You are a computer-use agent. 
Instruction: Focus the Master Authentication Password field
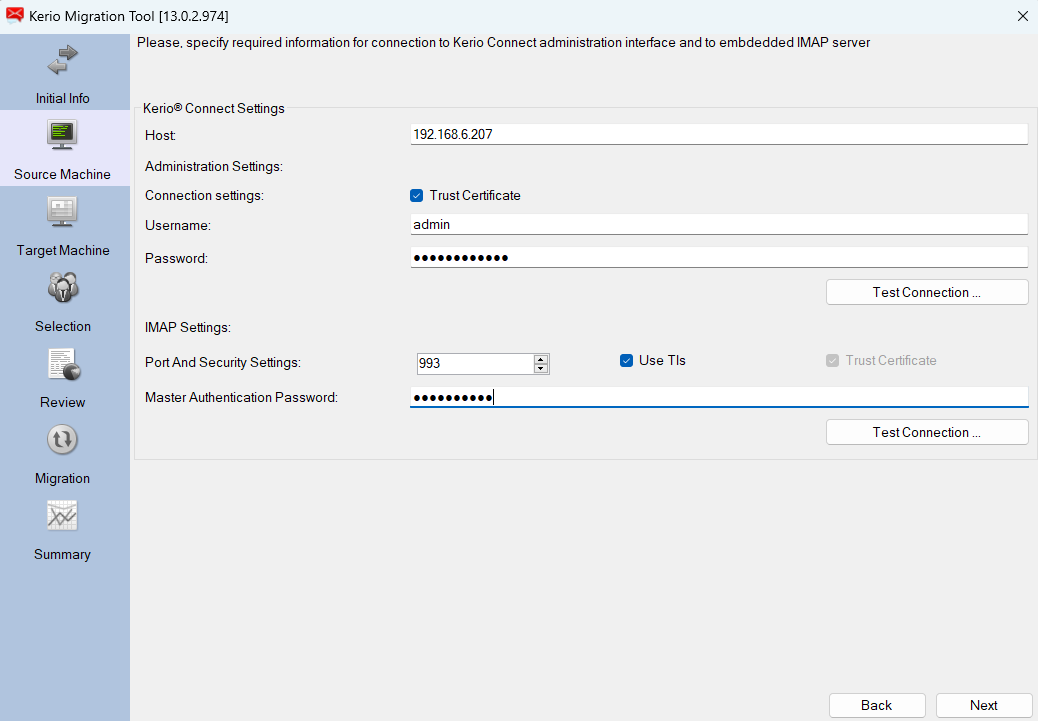click(x=719, y=397)
